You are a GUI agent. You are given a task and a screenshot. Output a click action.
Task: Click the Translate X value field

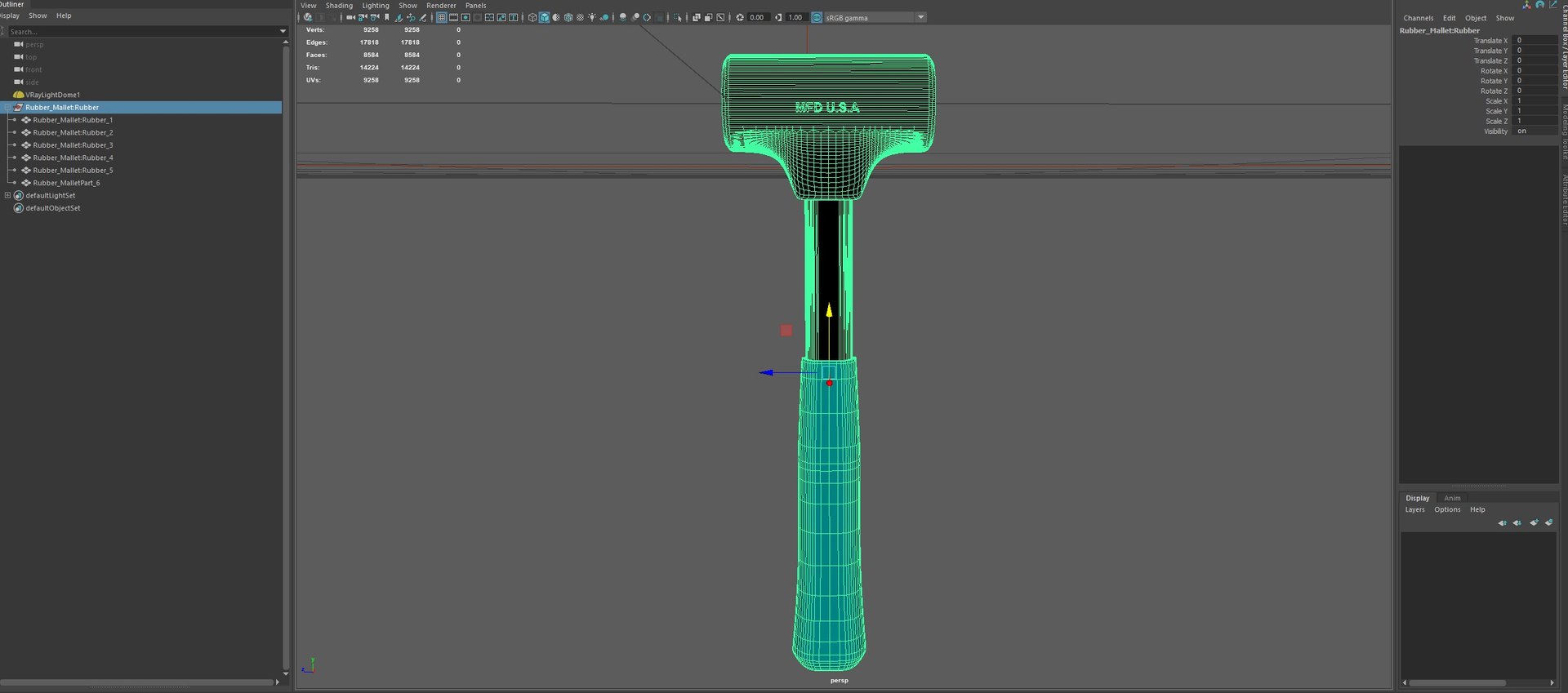1535,41
